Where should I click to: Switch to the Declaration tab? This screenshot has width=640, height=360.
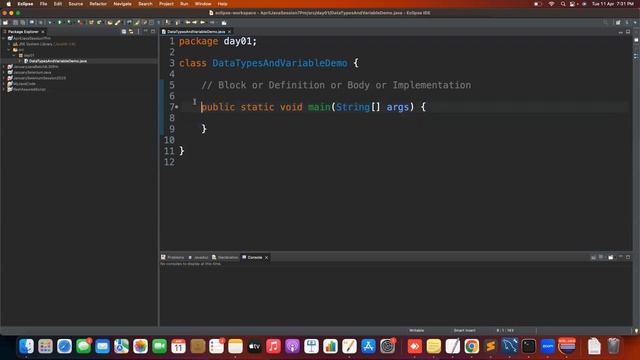(225, 257)
